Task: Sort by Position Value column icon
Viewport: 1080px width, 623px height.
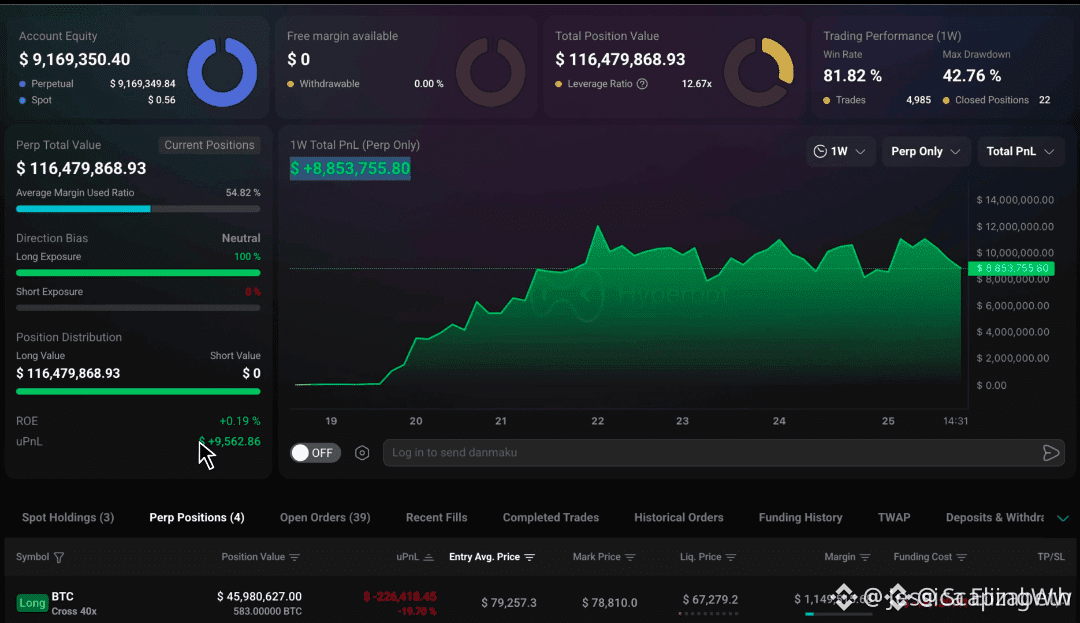Action: pyautogui.click(x=294, y=558)
